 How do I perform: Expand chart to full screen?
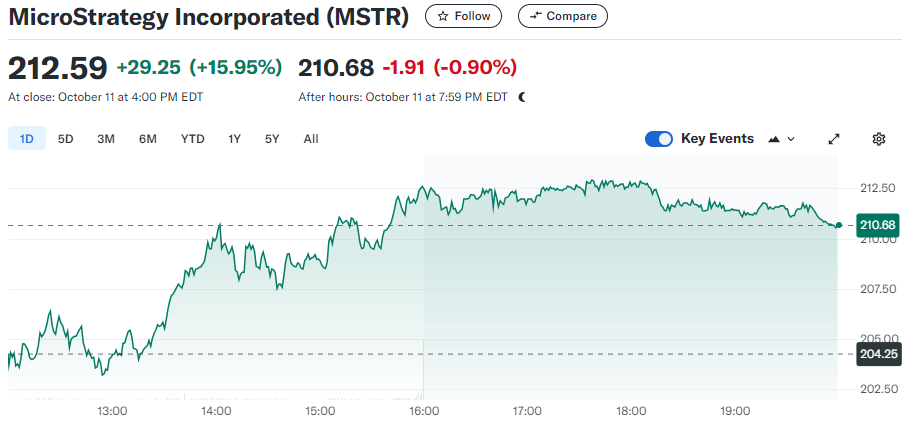[x=834, y=139]
